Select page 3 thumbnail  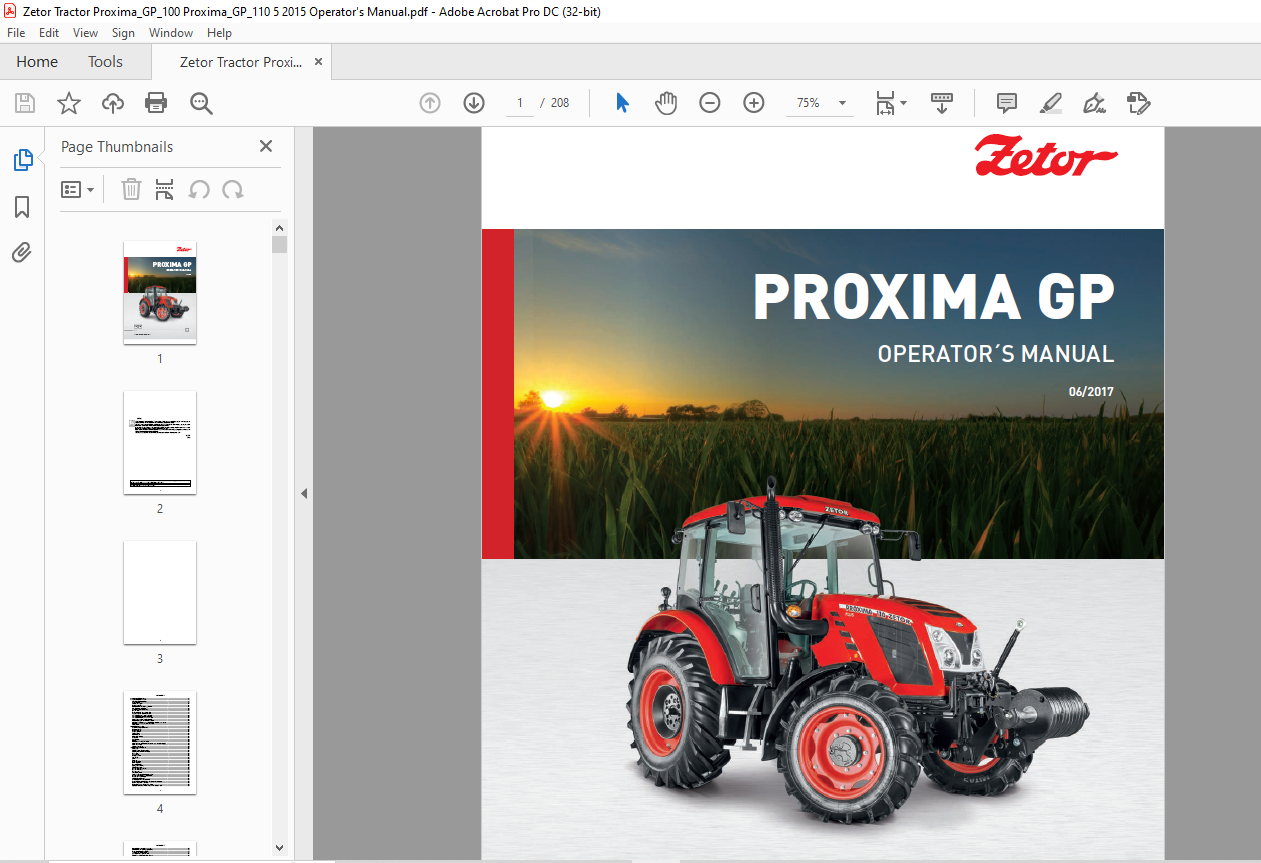pos(160,592)
